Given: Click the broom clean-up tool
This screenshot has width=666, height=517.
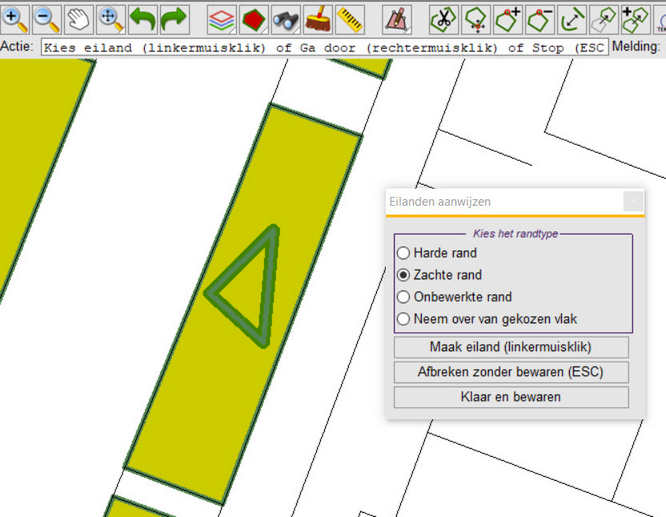Looking at the screenshot, I should (x=318, y=20).
